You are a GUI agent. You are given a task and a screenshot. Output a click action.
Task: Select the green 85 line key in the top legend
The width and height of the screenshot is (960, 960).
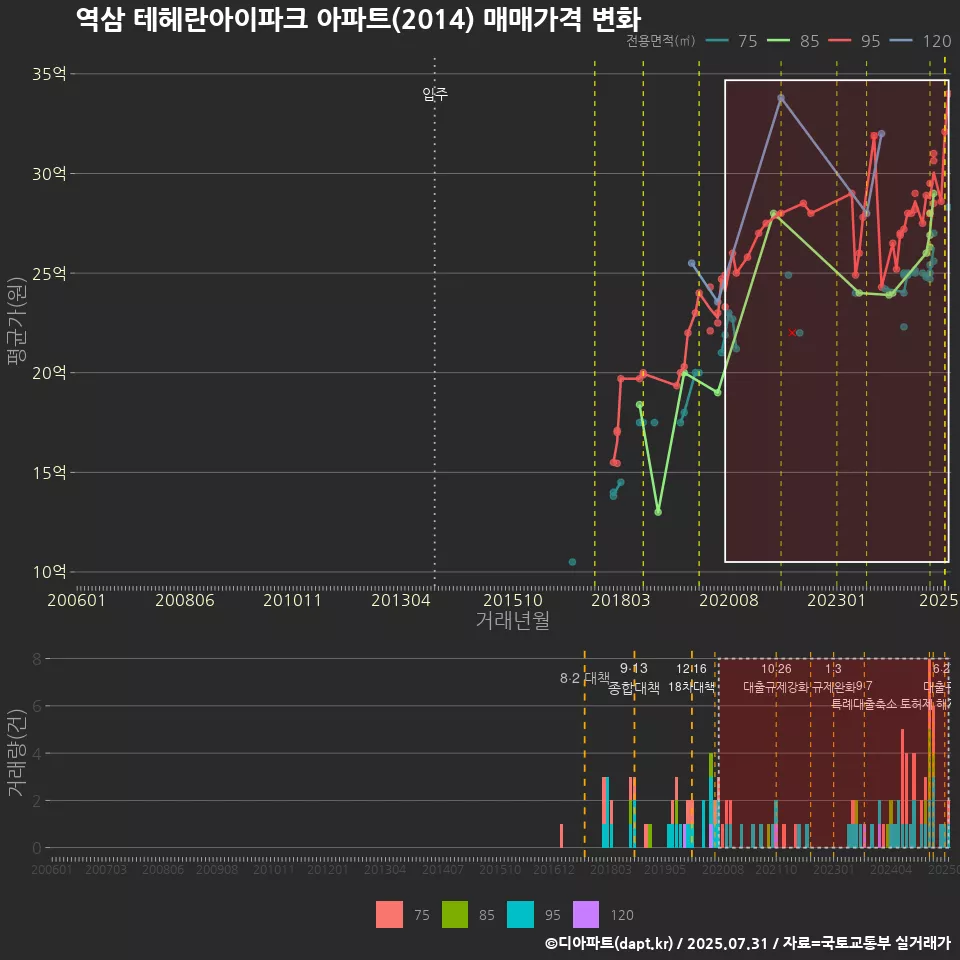coord(778,41)
